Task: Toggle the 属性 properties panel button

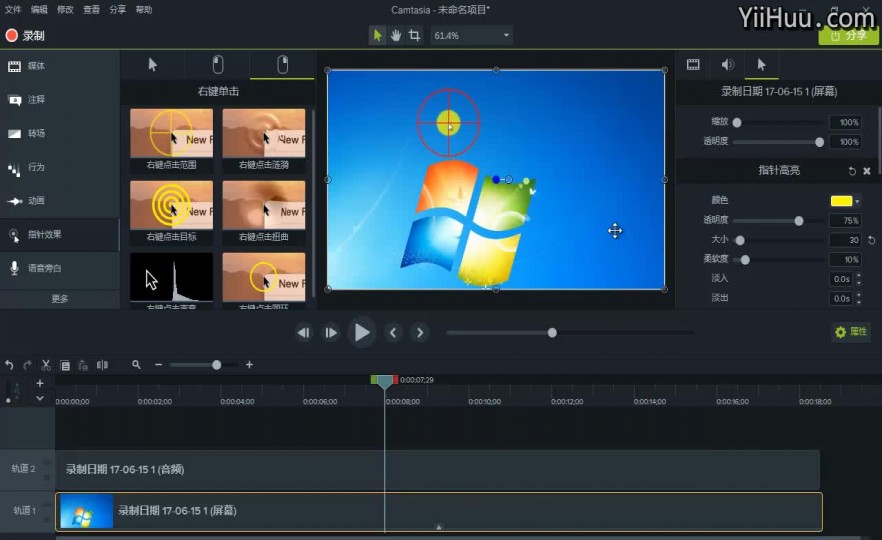Action: point(851,332)
